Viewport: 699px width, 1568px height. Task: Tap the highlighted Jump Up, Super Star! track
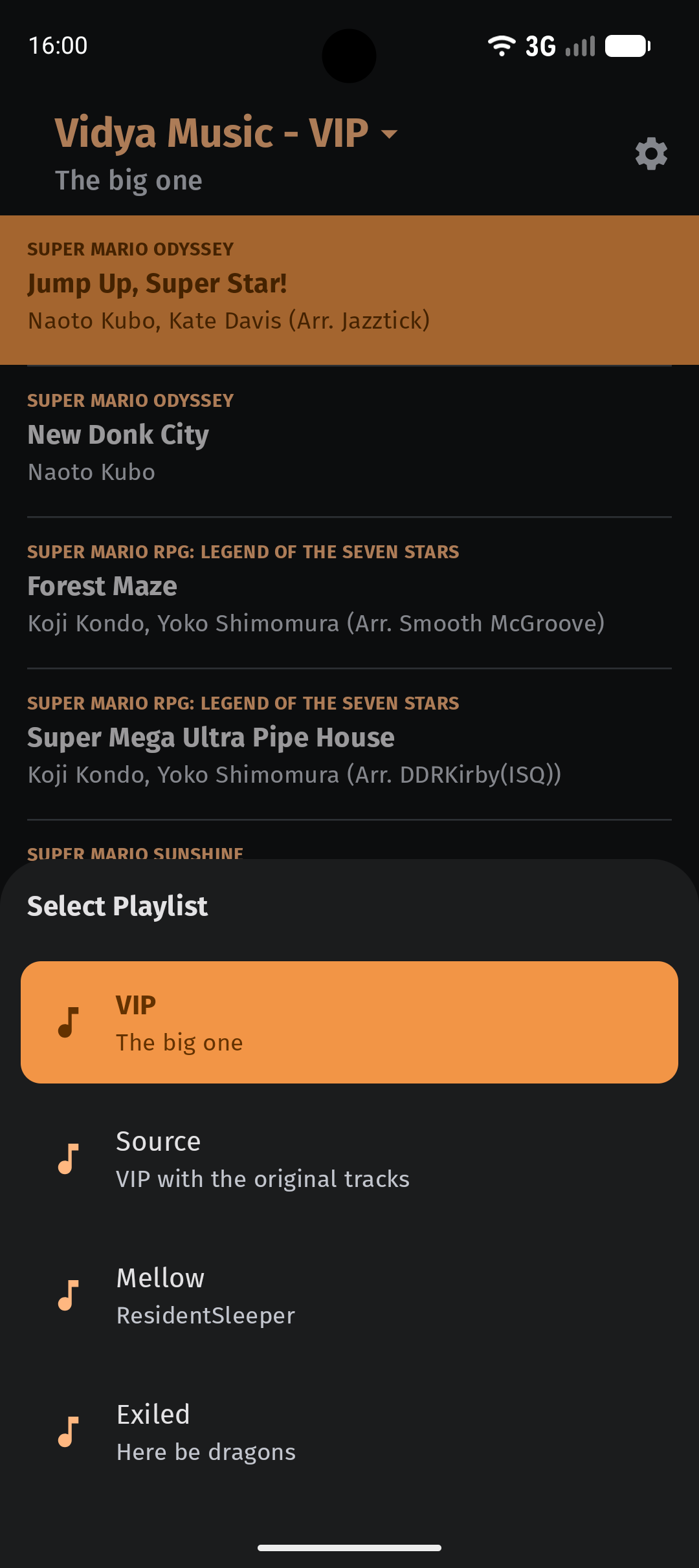click(x=349, y=290)
